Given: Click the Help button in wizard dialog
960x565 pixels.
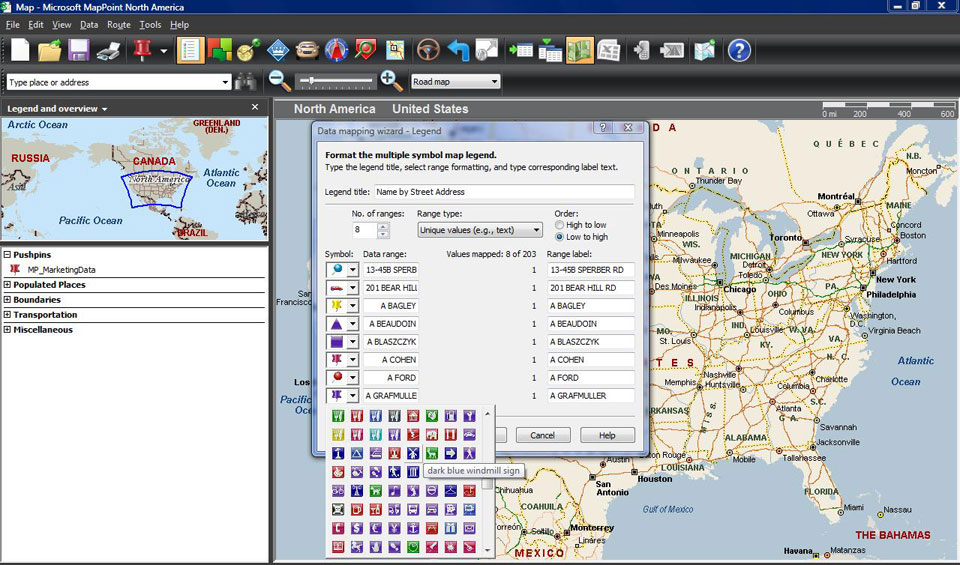Looking at the screenshot, I should click(x=607, y=435).
